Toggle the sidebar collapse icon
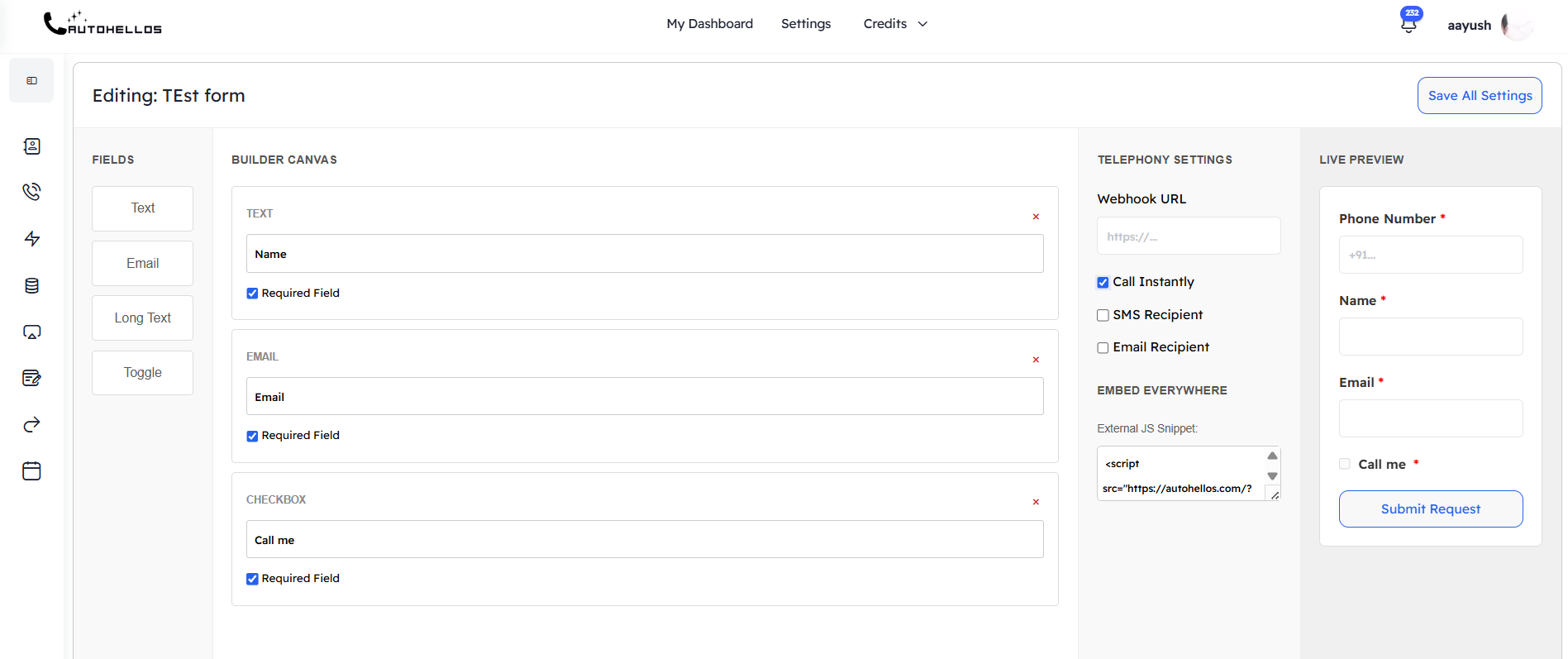1568x659 pixels. (x=31, y=80)
